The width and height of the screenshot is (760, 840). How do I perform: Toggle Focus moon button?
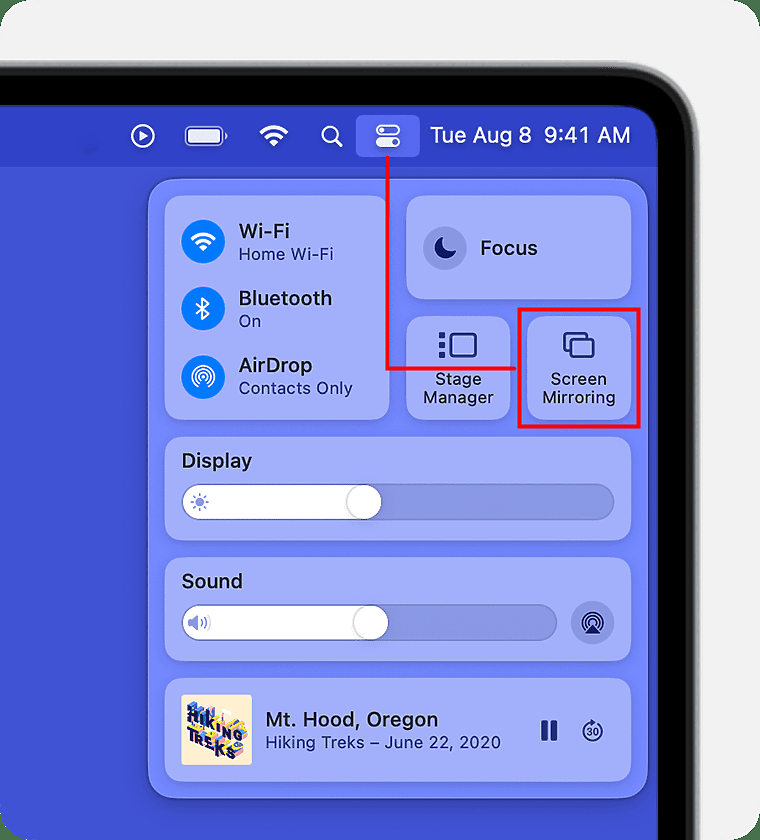coord(445,248)
